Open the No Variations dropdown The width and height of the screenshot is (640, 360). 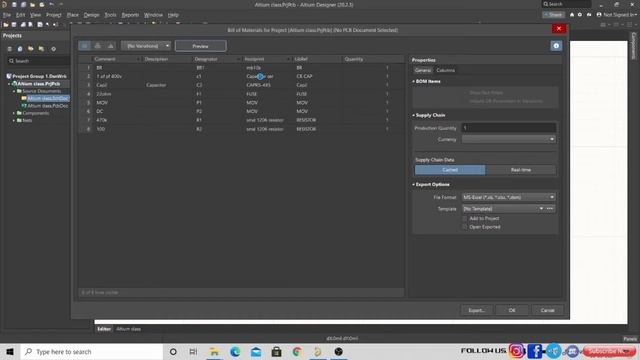click(x=146, y=46)
